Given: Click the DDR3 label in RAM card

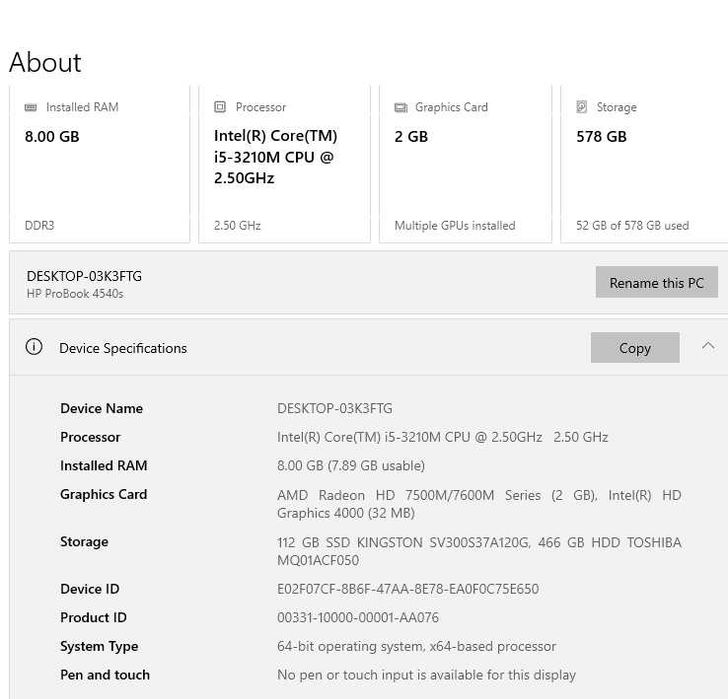Looking at the screenshot, I should (x=39, y=226).
